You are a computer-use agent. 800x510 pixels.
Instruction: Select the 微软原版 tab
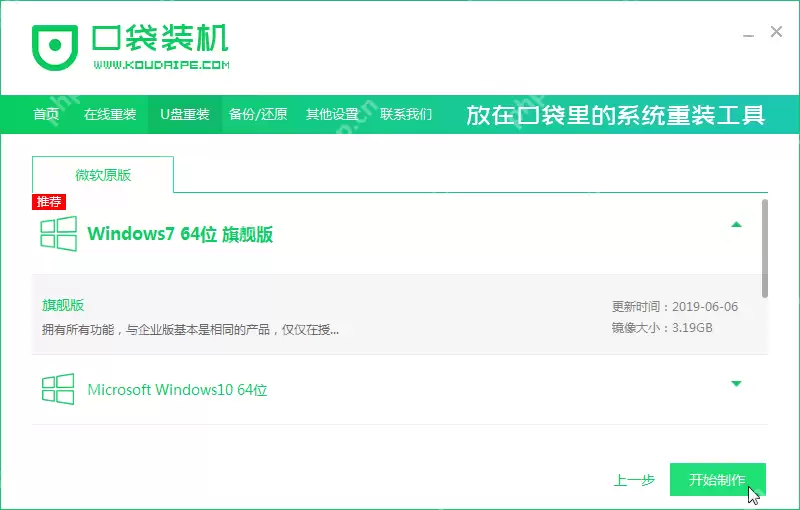pos(103,175)
